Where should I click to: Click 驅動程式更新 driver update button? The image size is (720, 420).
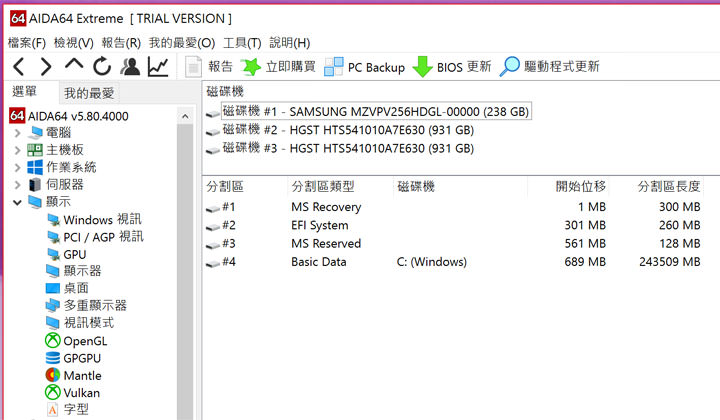coord(550,67)
